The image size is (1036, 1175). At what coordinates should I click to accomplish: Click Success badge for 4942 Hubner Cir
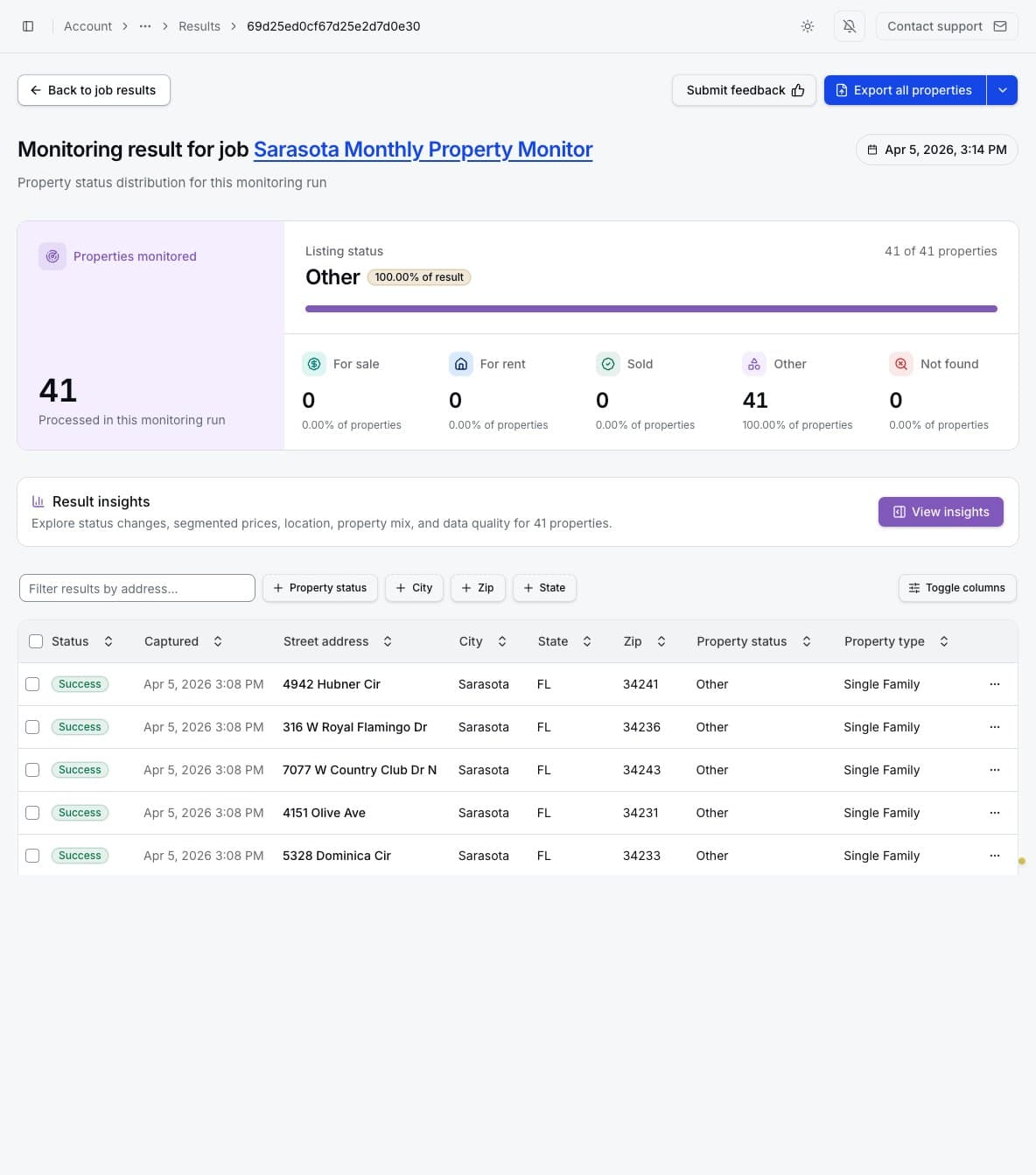80,684
